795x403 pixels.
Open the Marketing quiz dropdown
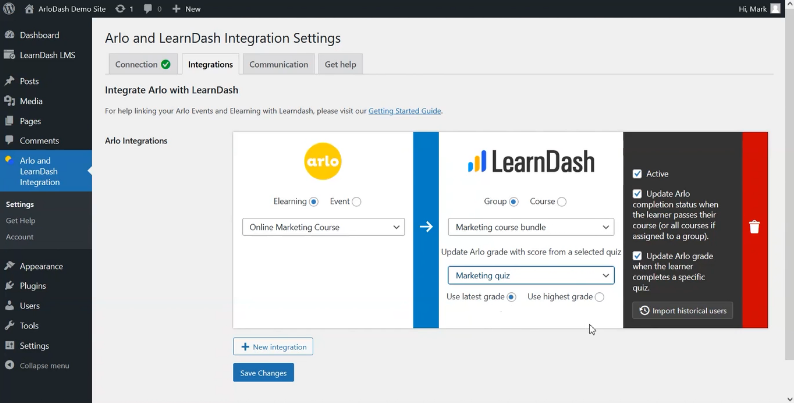[x=531, y=275]
